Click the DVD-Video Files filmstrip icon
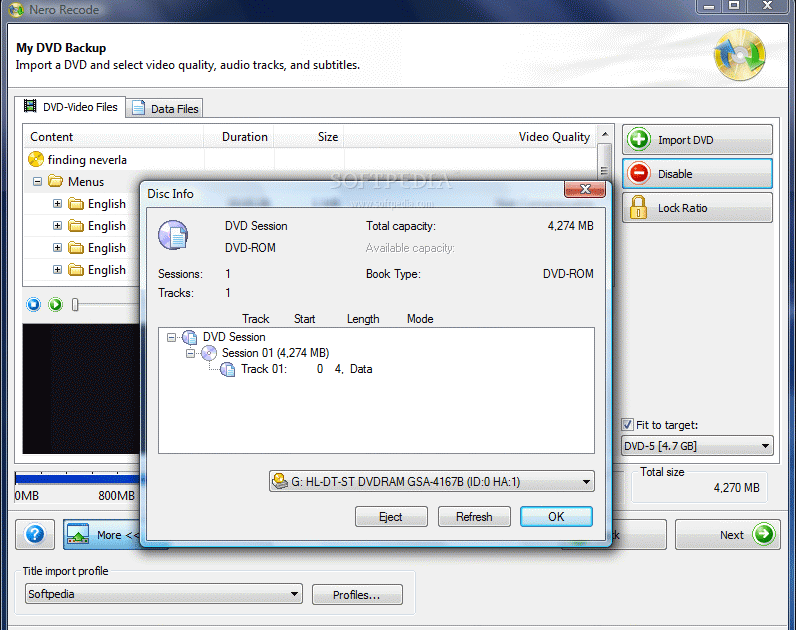This screenshot has width=796, height=630. pyautogui.click(x=30, y=106)
